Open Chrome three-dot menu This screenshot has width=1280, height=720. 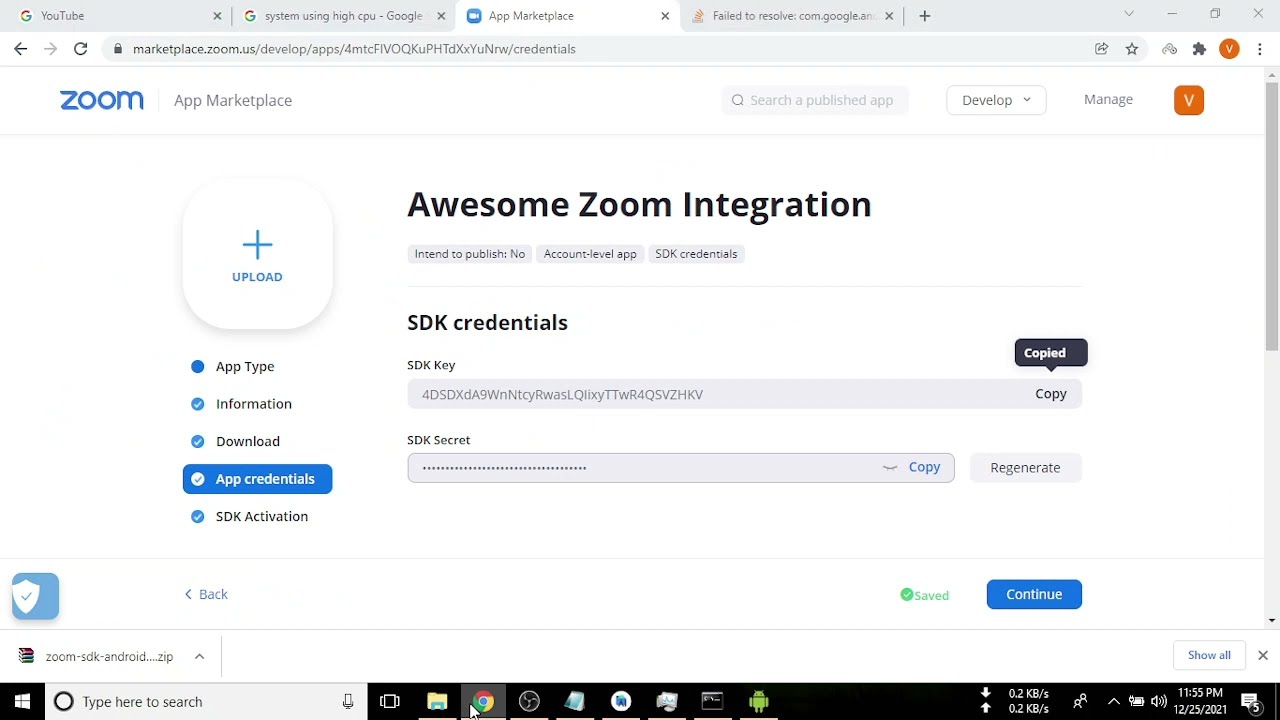[x=1259, y=49]
